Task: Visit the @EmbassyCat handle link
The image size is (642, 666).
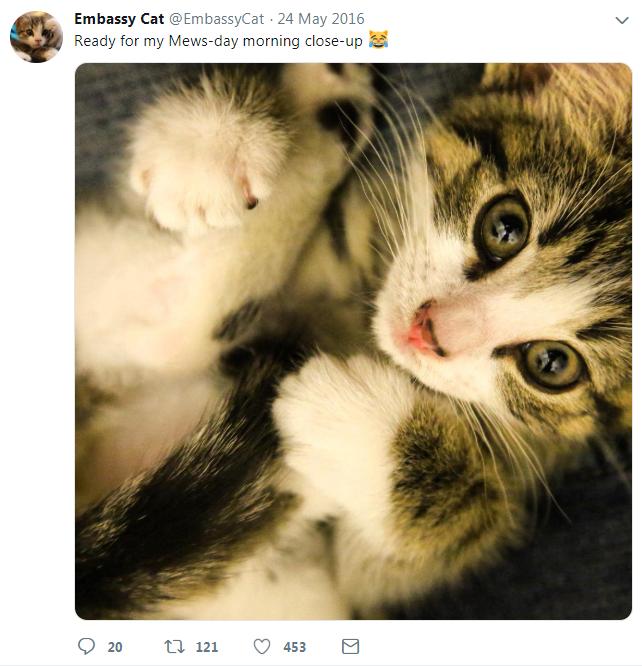Action: tap(217, 19)
